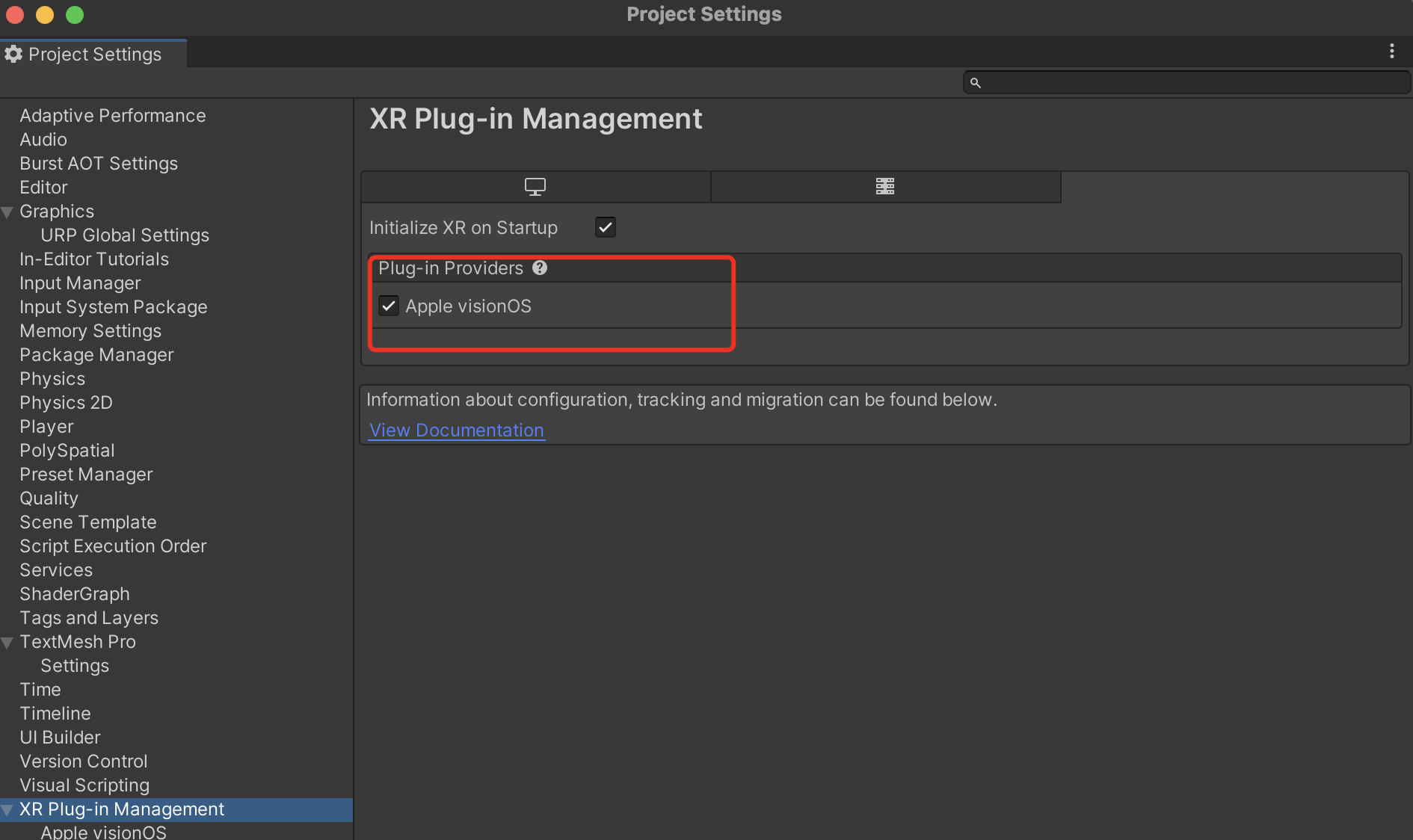Open Version Control settings
This screenshot has height=840, width=1413.
click(x=84, y=762)
